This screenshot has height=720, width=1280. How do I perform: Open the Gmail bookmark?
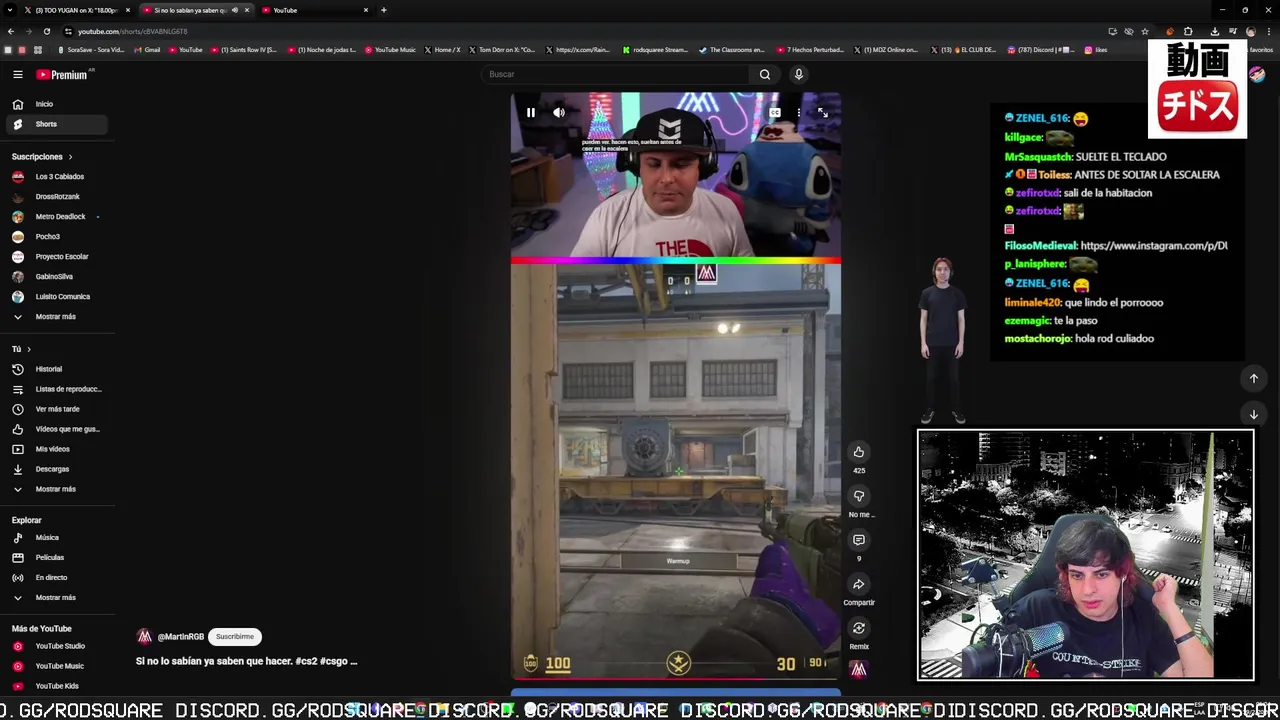(x=147, y=50)
